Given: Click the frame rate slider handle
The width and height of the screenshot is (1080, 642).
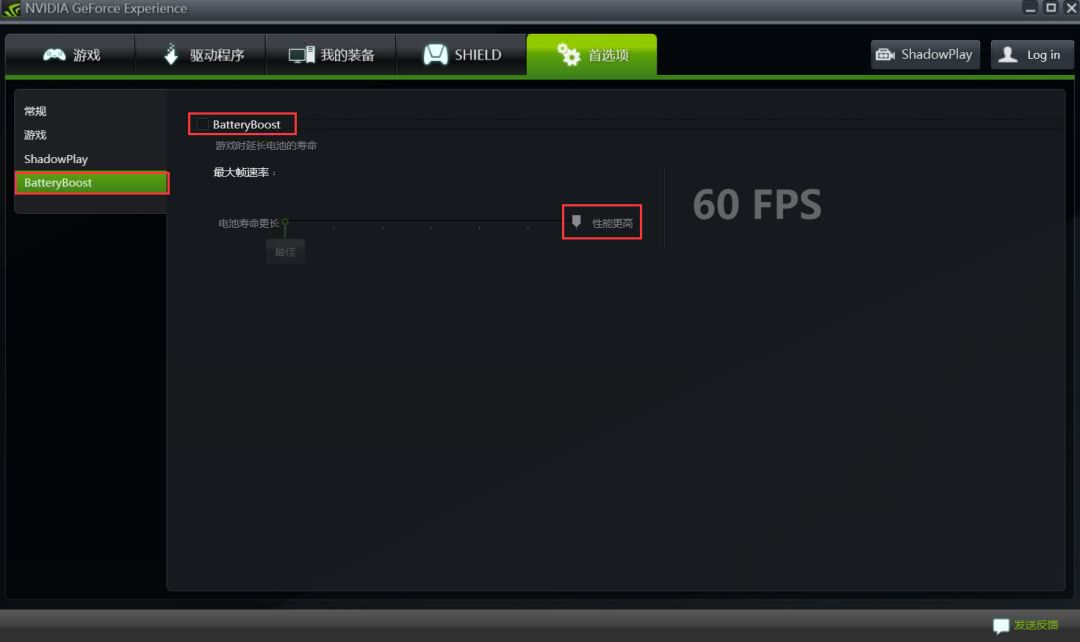Looking at the screenshot, I should (577, 221).
